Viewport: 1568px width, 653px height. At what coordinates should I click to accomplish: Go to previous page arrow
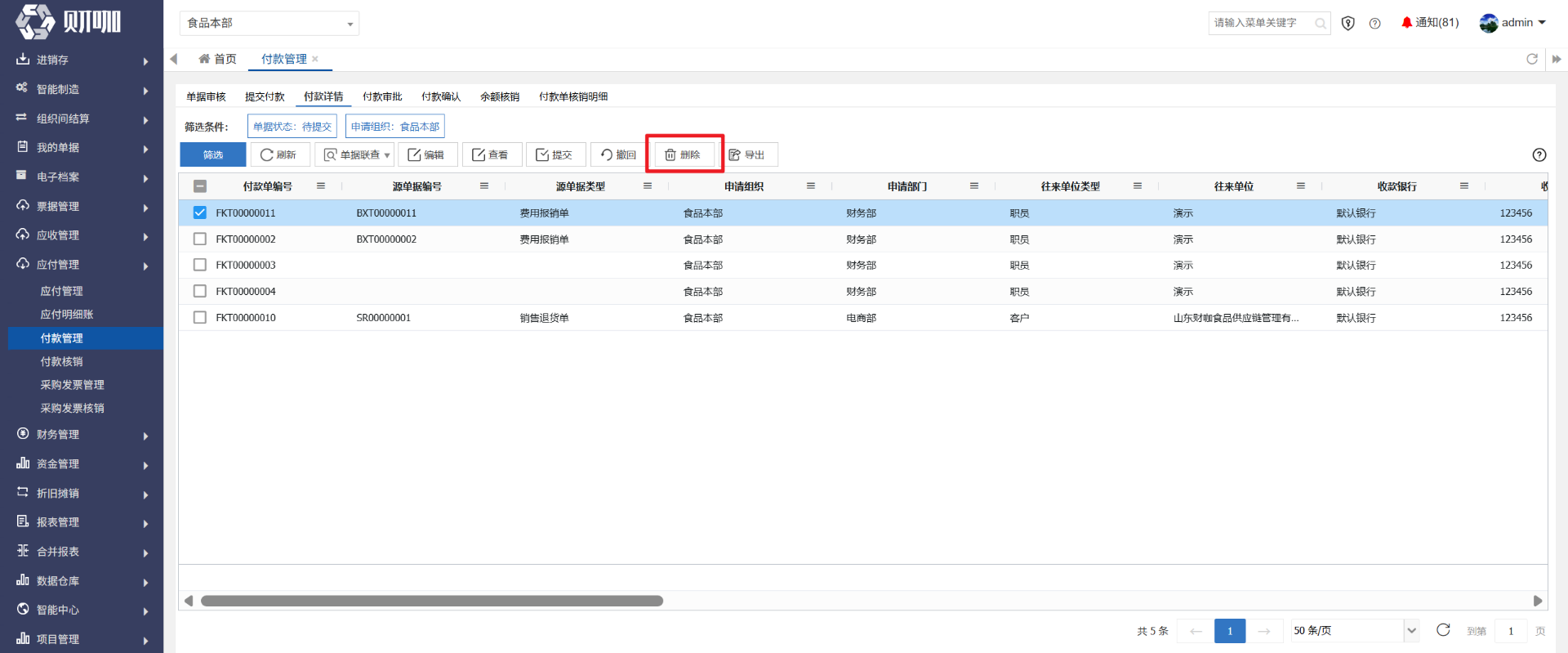click(x=1196, y=631)
